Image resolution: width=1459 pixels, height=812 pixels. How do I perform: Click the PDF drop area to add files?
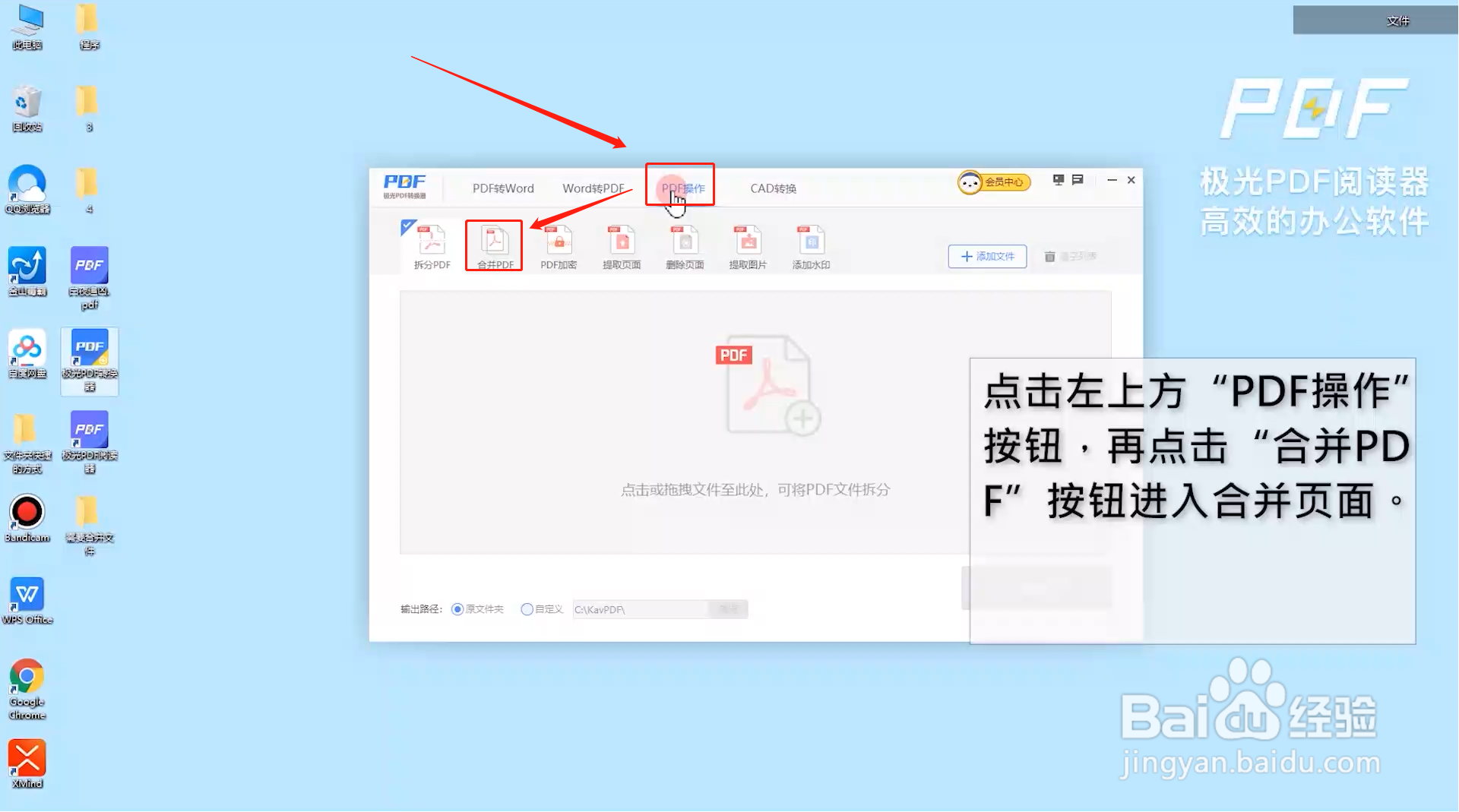[x=755, y=422]
